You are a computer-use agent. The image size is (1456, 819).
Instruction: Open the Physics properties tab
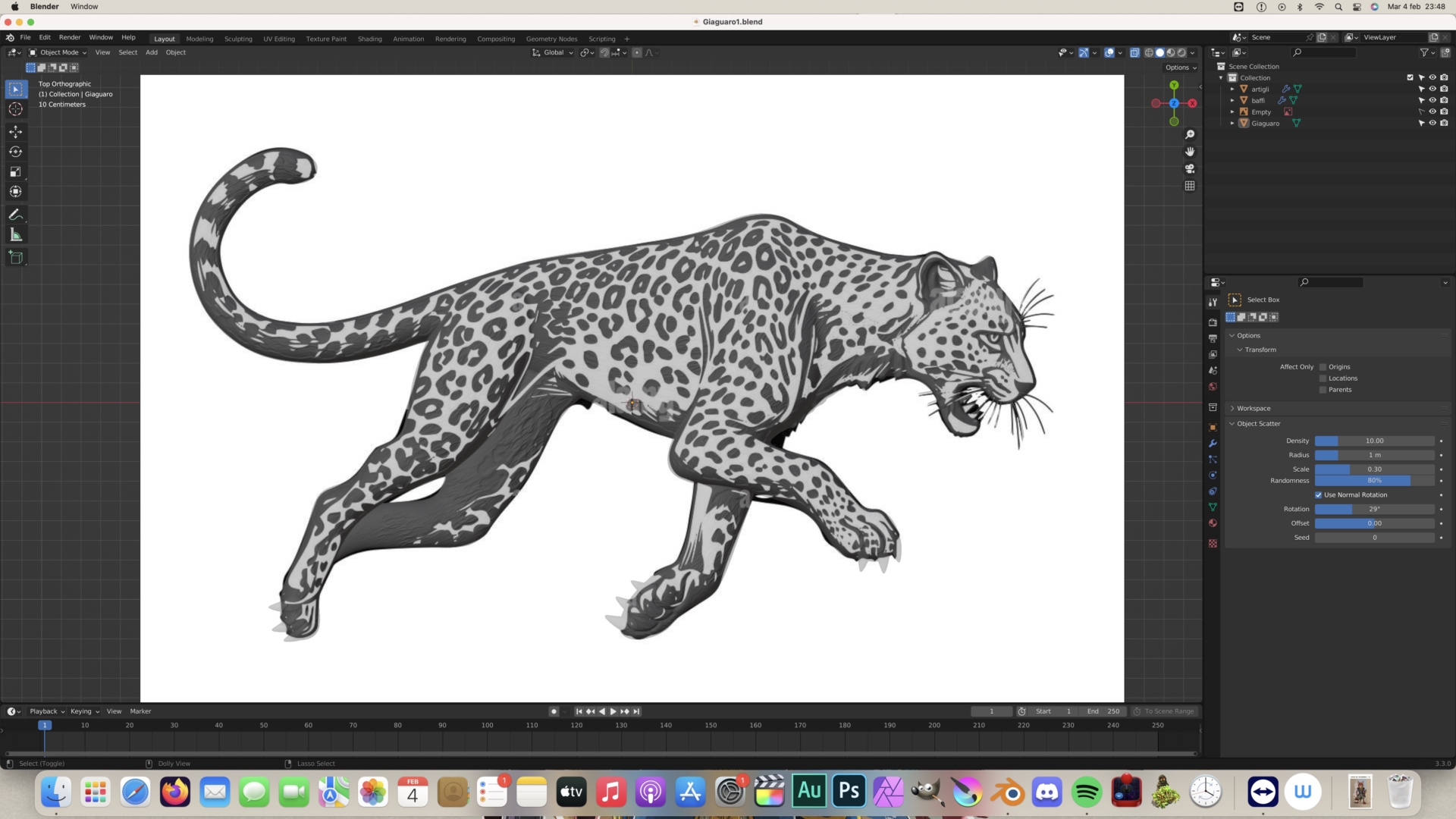pos(1213,475)
